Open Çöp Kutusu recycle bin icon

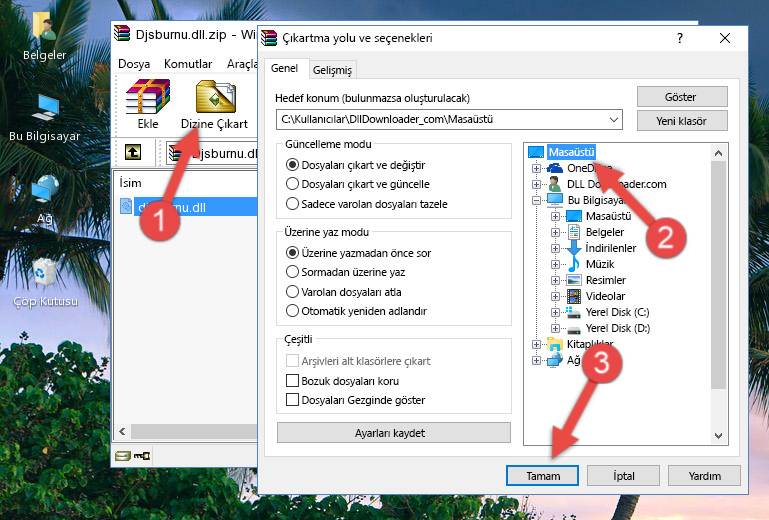(x=45, y=282)
